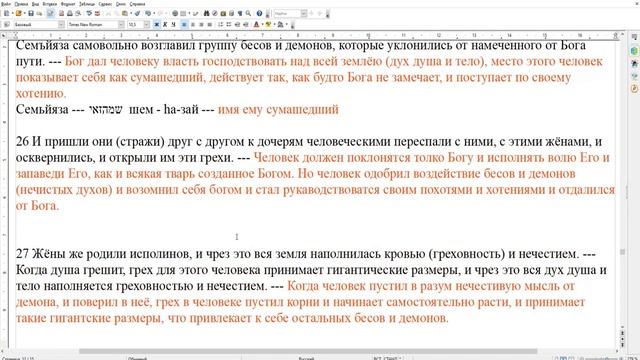This screenshot has height=360, width=640.
Task: Open the Times New Roman font dropdown
Action: 121,24
